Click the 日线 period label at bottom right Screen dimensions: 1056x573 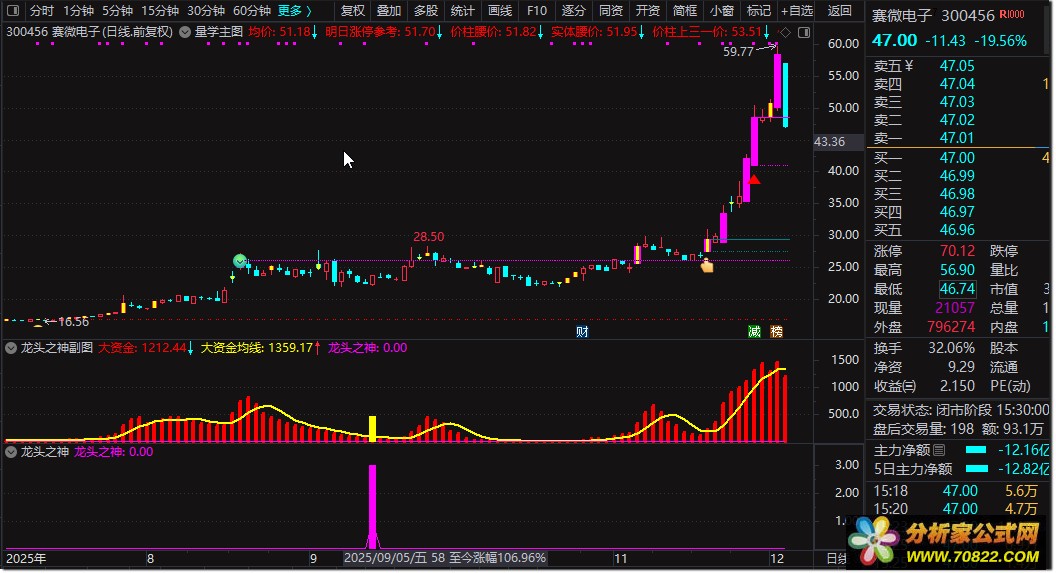pos(836,558)
